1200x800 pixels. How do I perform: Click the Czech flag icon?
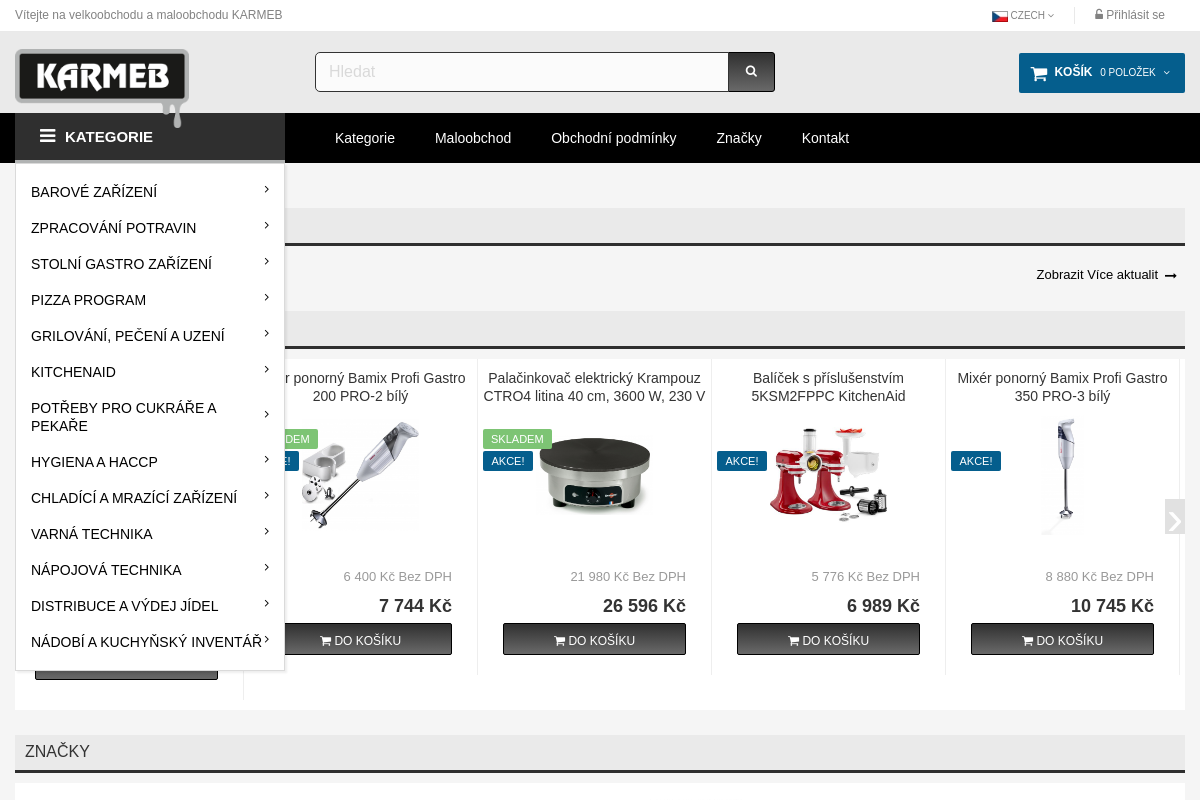click(x=999, y=16)
